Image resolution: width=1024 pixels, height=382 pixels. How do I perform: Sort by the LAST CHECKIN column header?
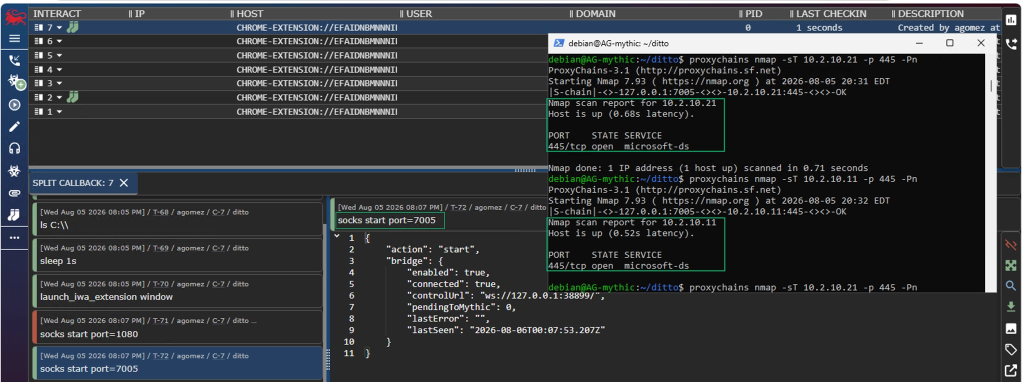831,13
